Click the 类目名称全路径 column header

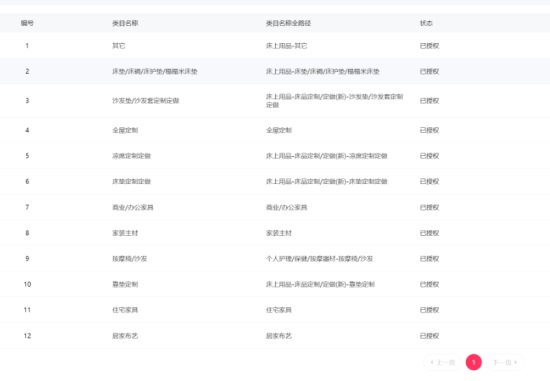(x=288, y=23)
